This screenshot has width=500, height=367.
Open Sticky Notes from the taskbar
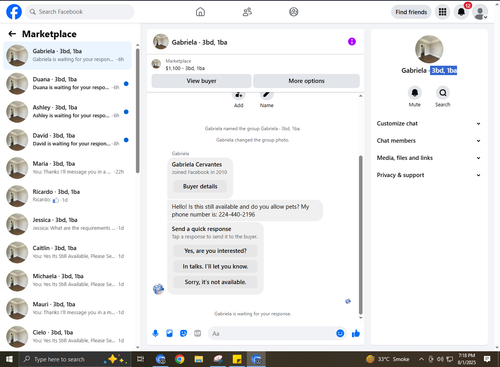click(237, 359)
